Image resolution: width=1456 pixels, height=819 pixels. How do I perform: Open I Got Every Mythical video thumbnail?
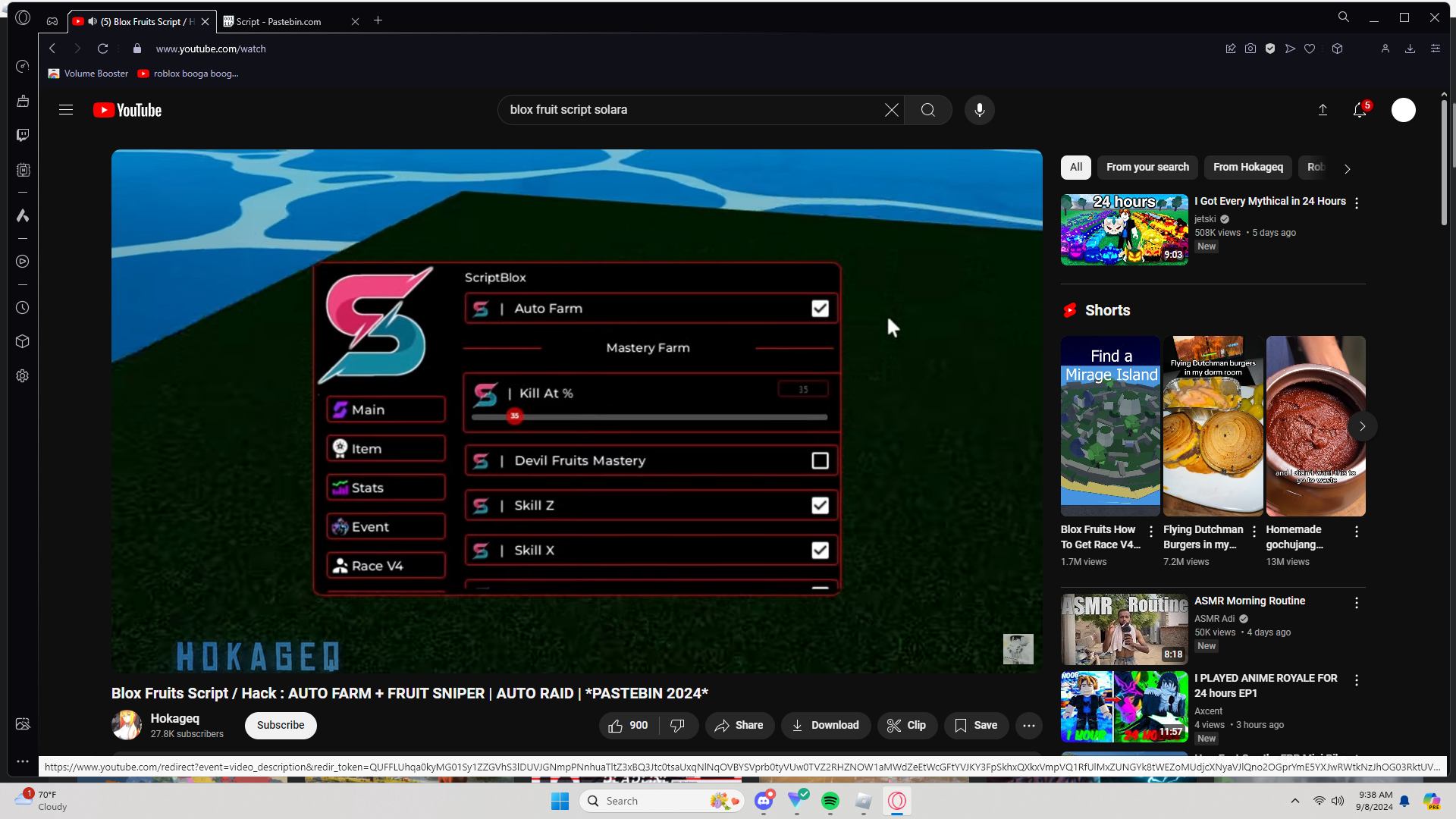[x=1124, y=230]
